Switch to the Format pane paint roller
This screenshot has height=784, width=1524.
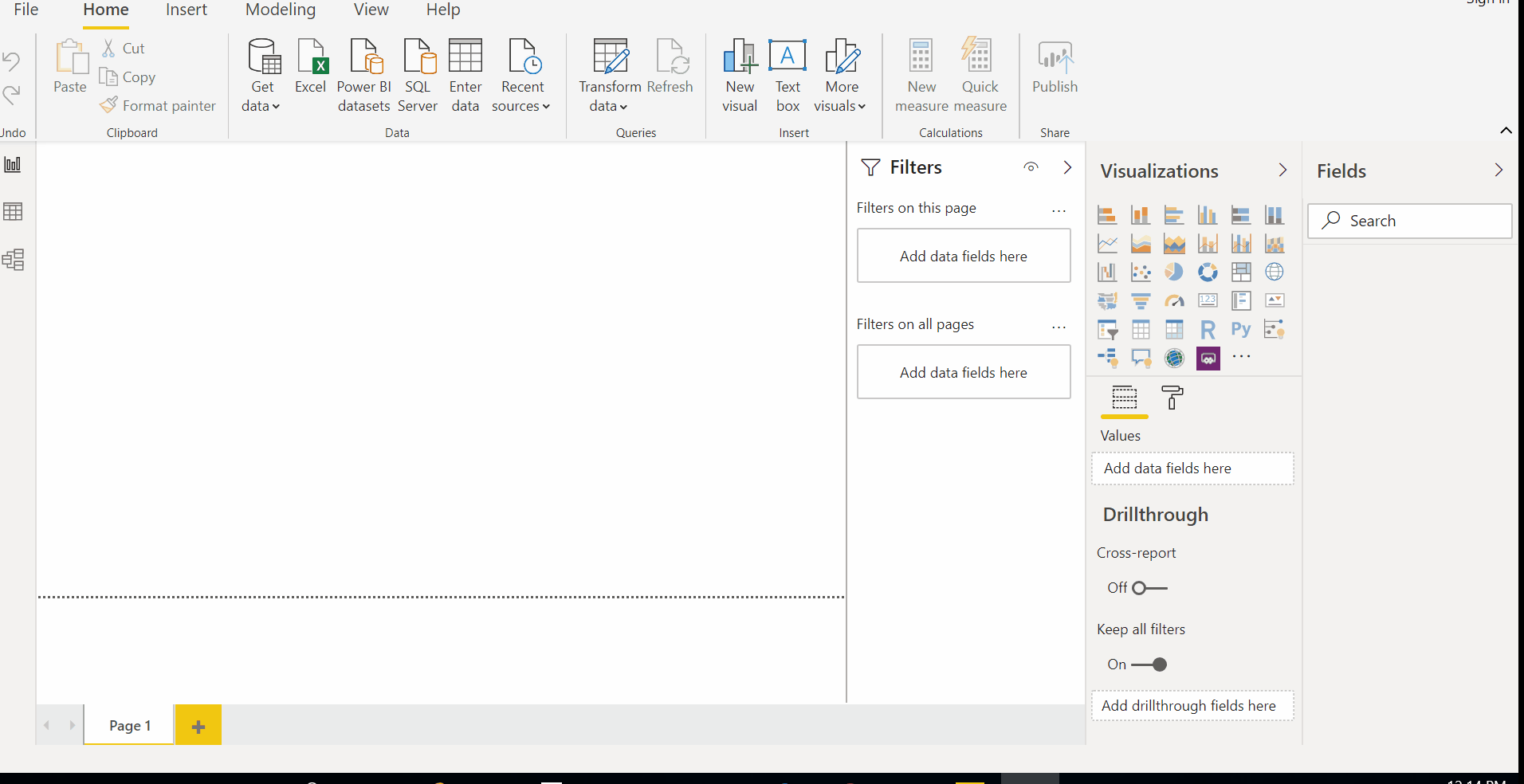coord(1172,398)
